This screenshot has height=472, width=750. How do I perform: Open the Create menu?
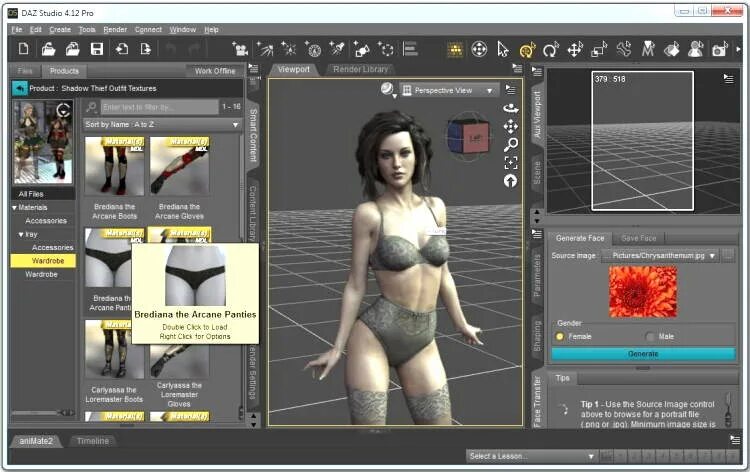pyautogui.click(x=60, y=30)
